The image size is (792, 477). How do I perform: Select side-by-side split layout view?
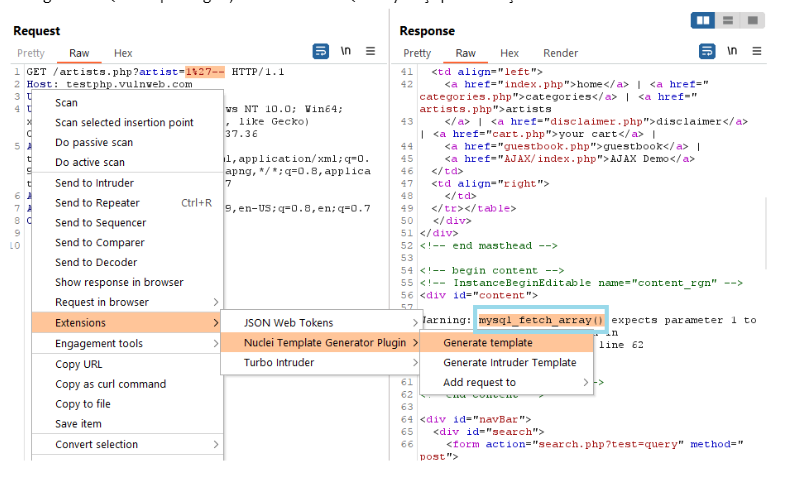(703, 20)
